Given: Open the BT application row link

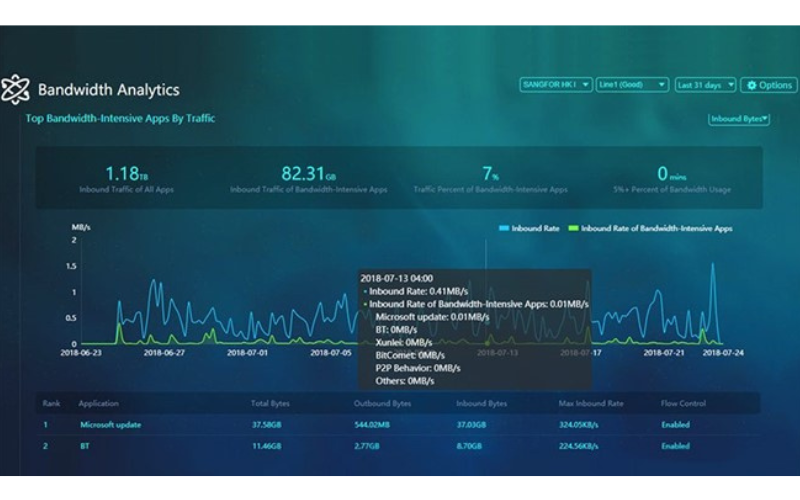Looking at the screenshot, I should (x=85, y=446).
